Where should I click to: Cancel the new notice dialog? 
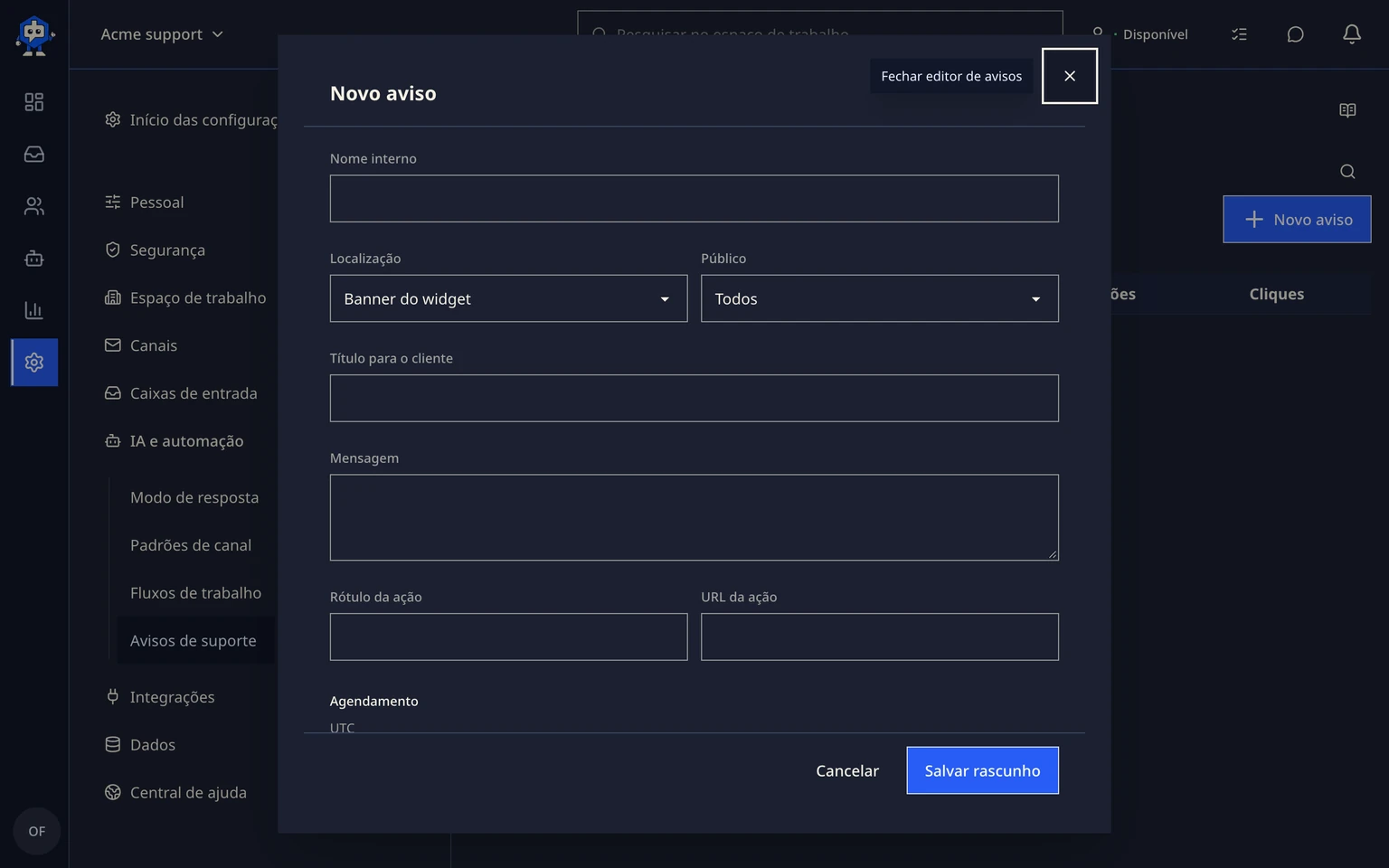click(x=847, y=770)
